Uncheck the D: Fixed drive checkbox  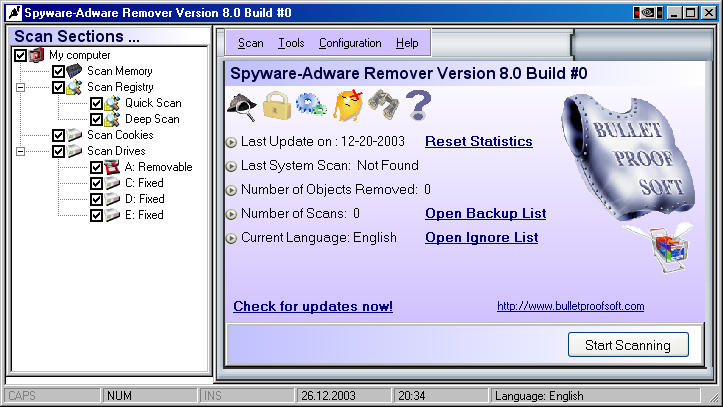(96, 199)
